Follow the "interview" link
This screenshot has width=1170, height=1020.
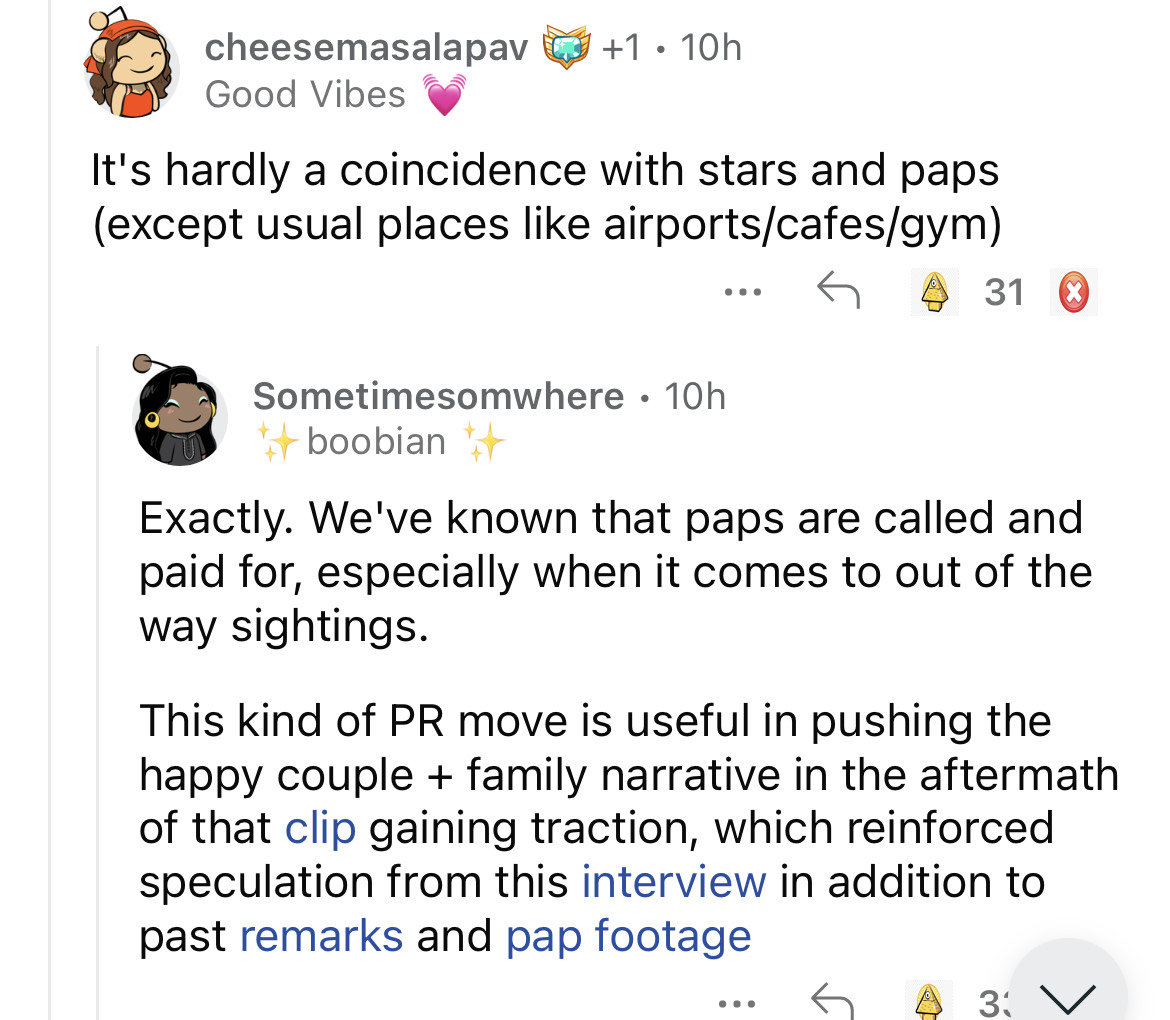673,882
